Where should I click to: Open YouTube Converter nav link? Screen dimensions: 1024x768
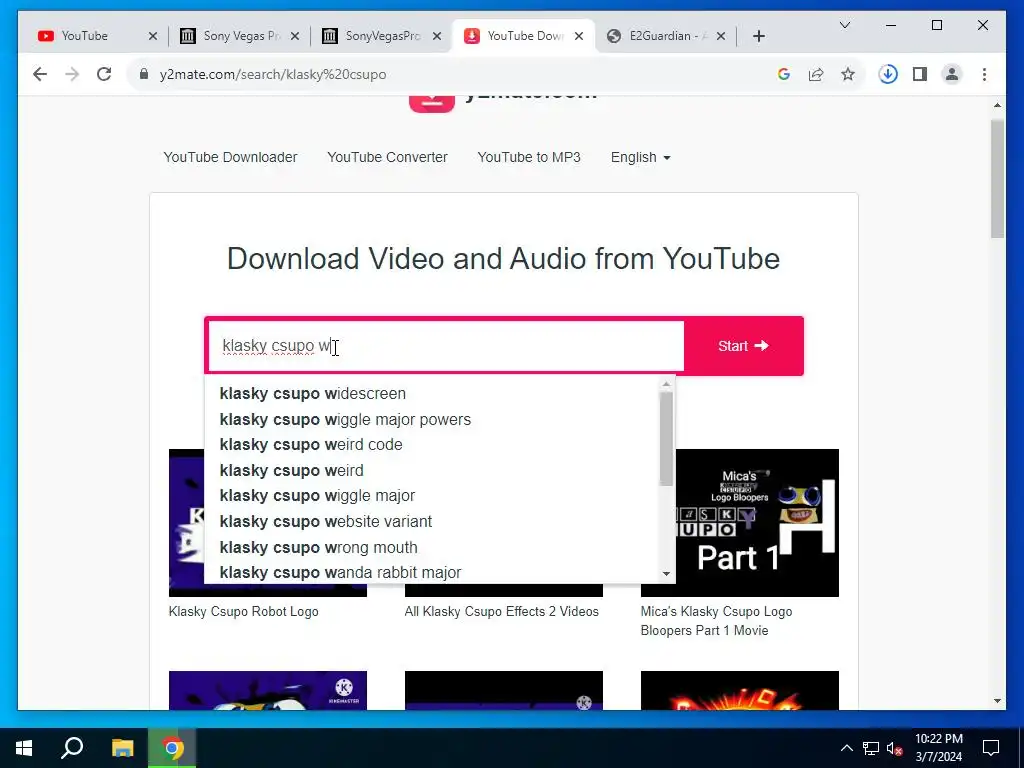(387, 157)
